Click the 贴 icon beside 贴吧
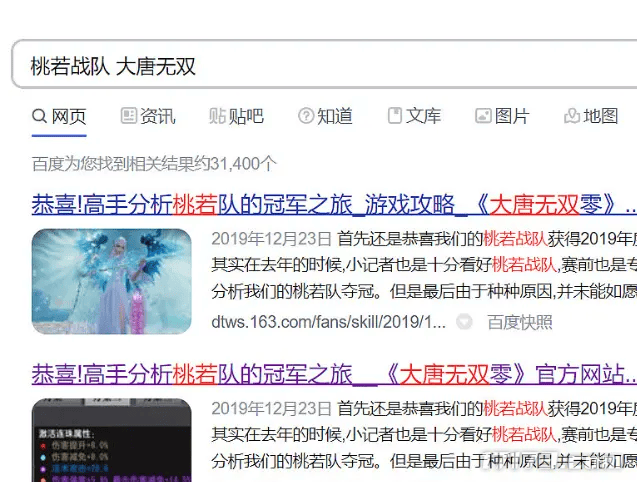This screenshot has height=482, width=637. [217, 116]
